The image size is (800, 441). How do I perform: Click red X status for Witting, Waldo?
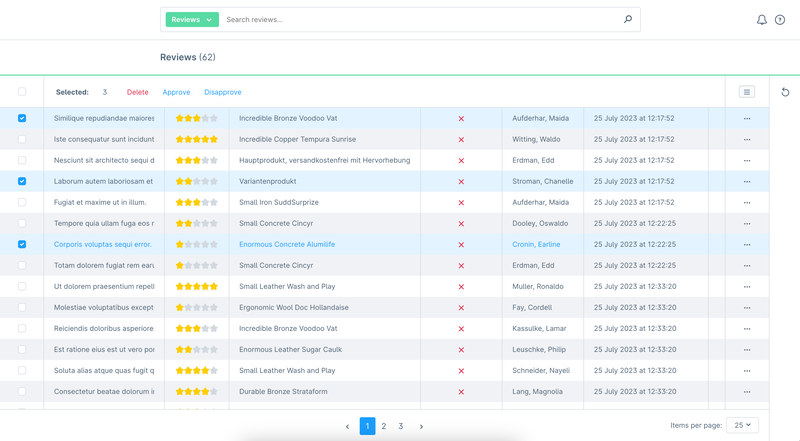pos(461,140)
